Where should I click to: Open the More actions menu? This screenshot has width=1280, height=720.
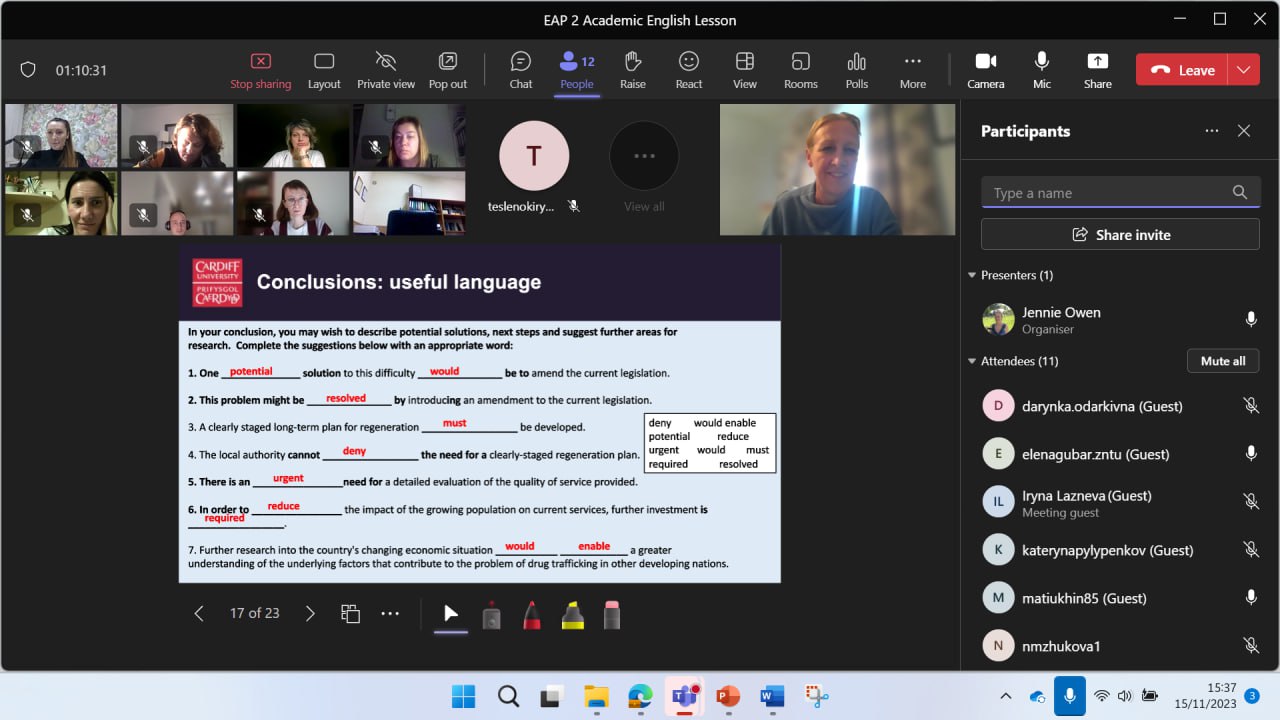912,70
